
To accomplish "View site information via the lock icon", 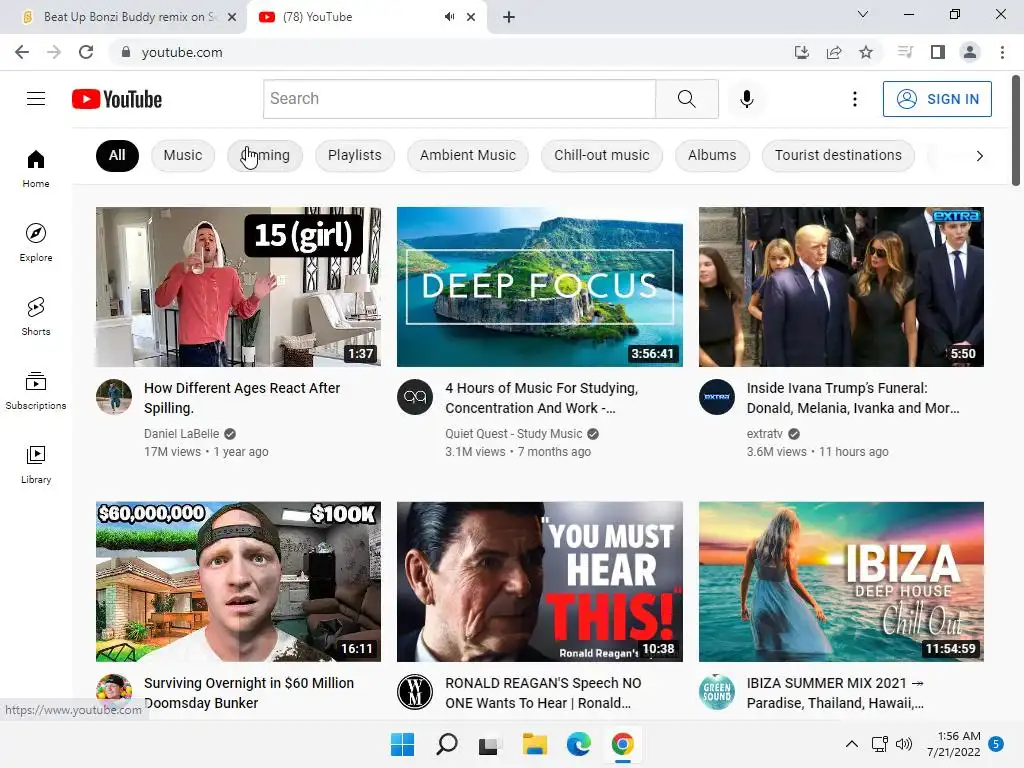I will (125, 52).
